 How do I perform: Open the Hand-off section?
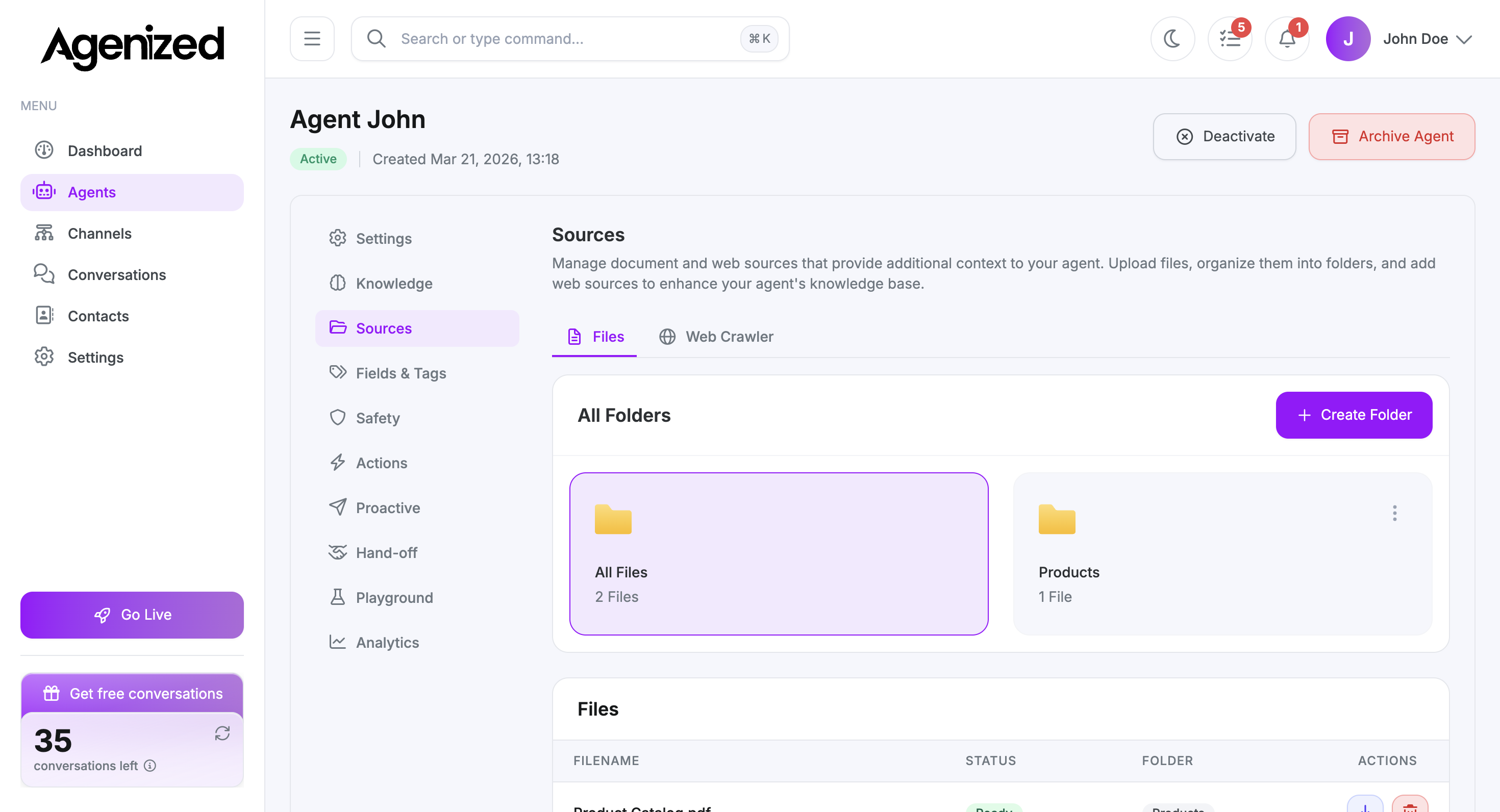386,552
